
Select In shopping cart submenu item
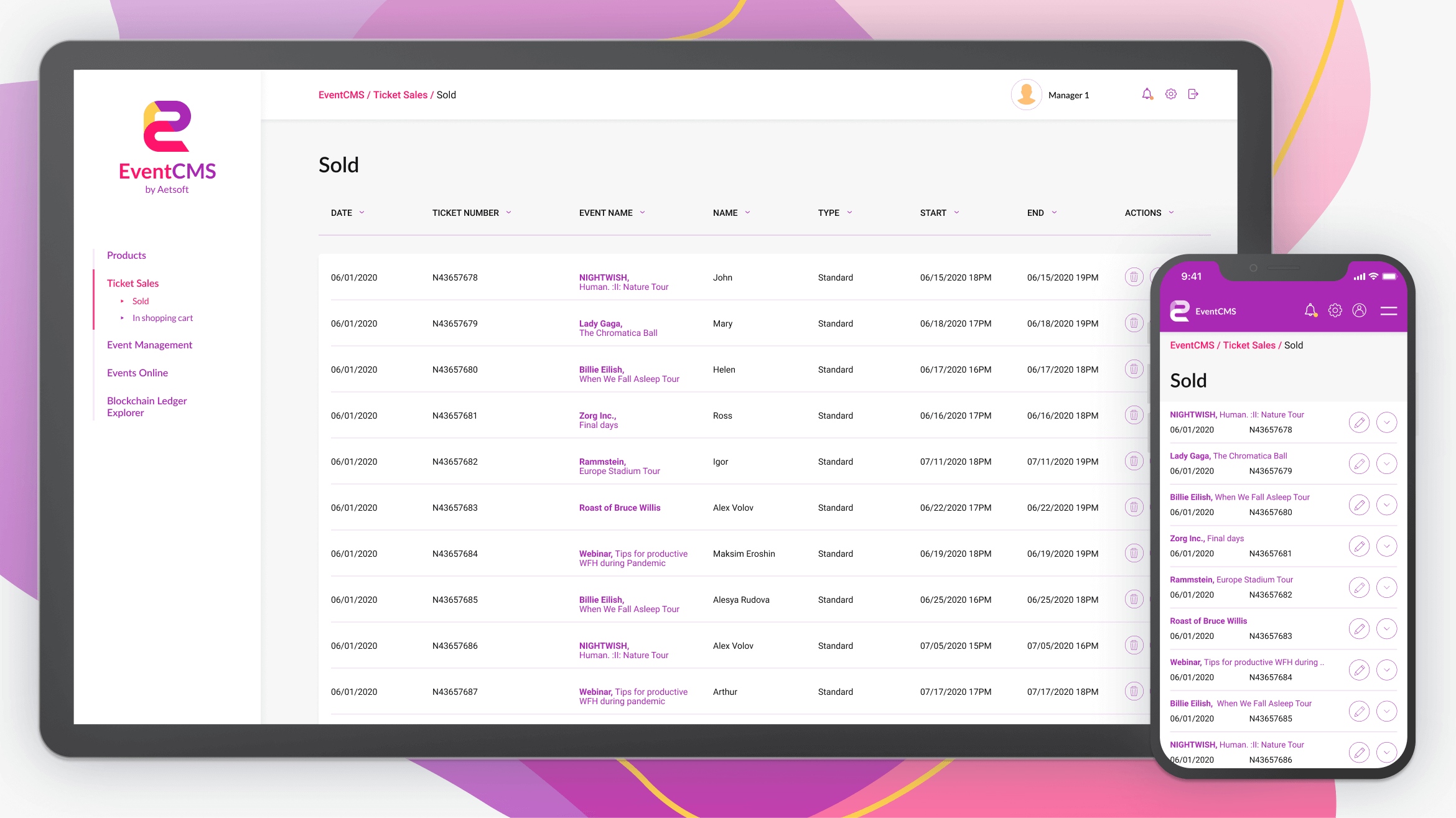coord(162,318)
